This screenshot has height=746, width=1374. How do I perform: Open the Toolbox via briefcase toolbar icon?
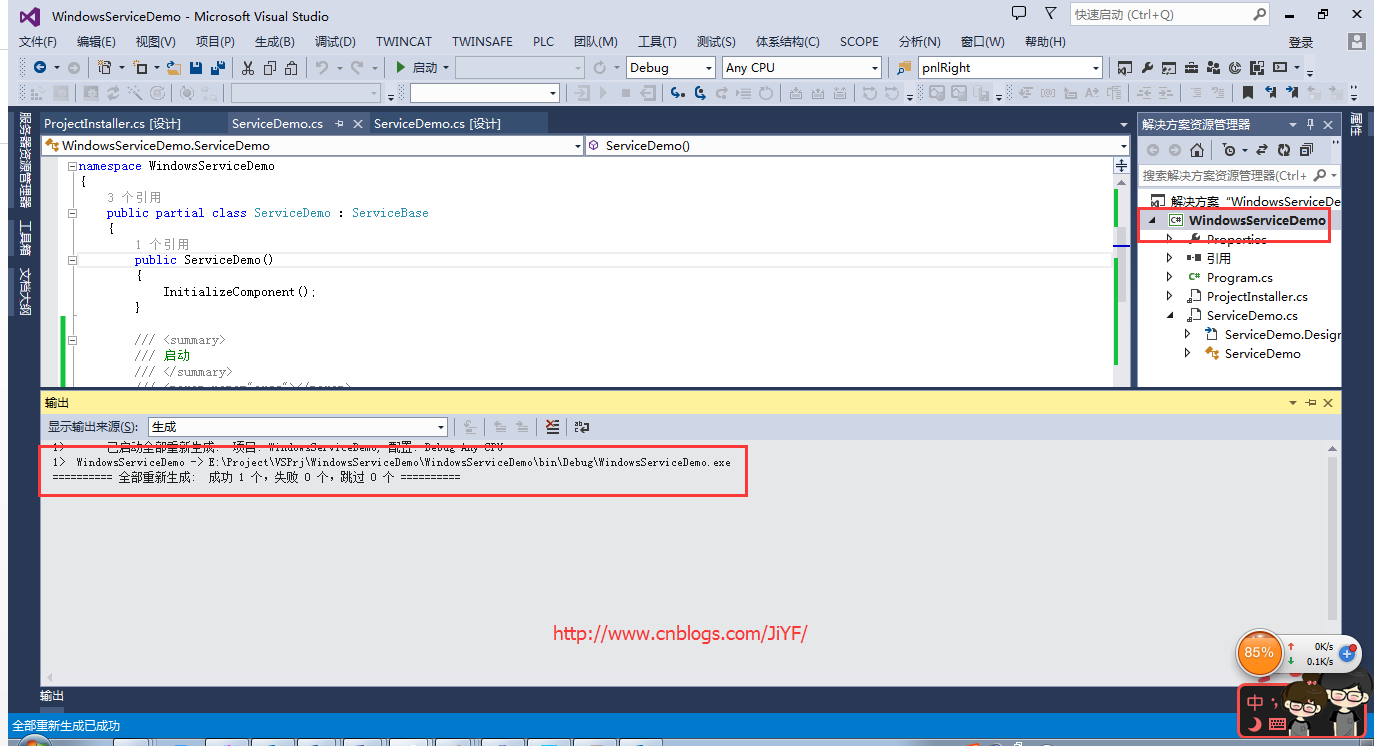1191,68
